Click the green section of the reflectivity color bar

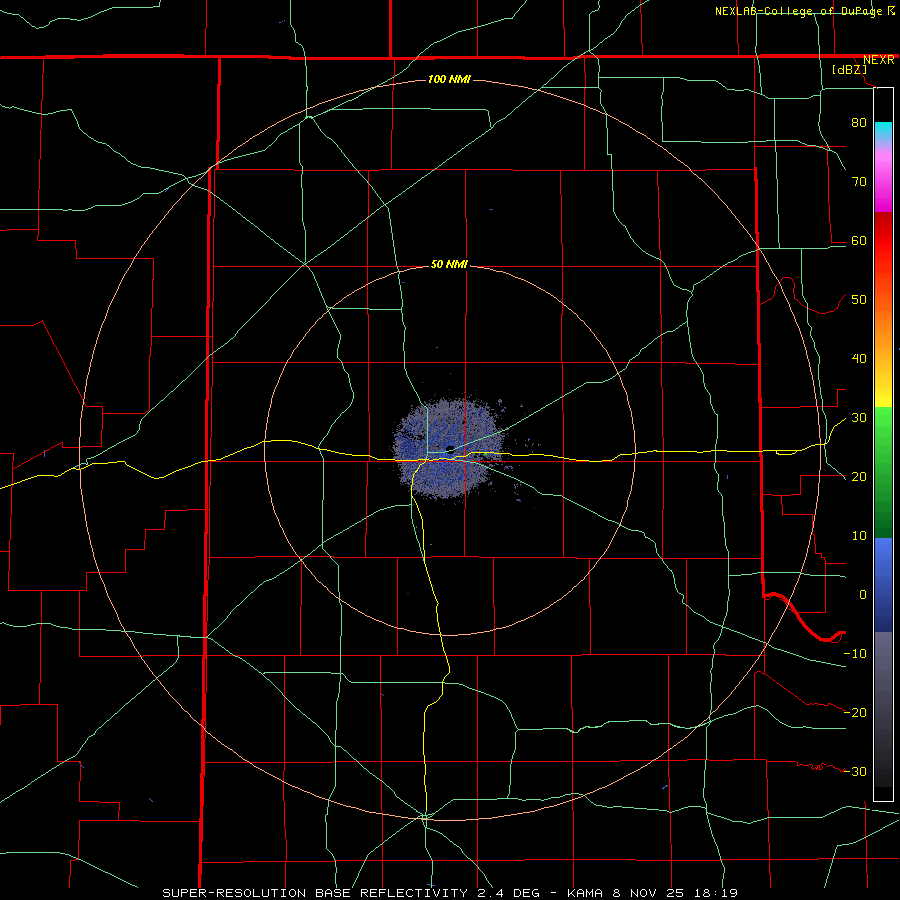883,472
